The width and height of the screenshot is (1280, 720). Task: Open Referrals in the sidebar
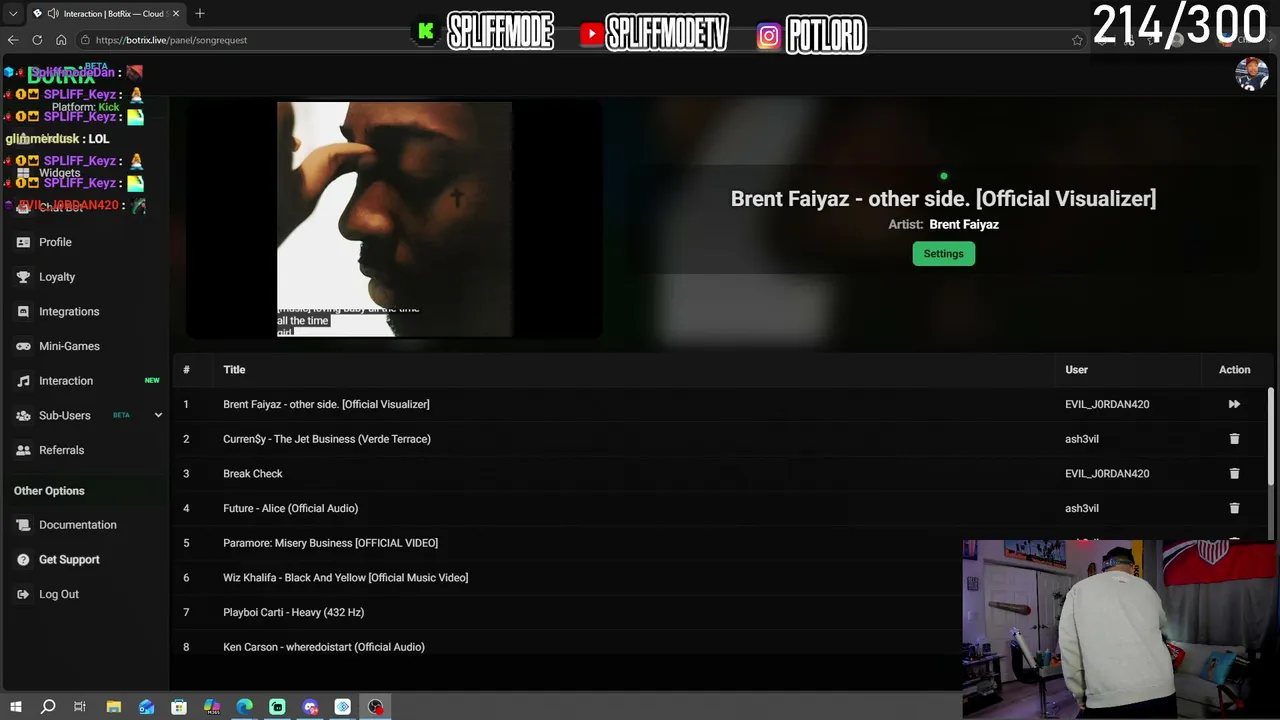(x=61, y=450)
